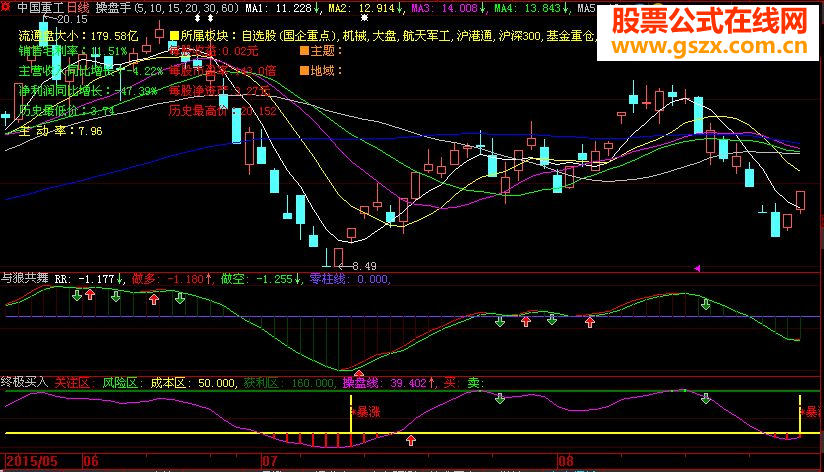Viewport: 824px width, 472px height.
Task: Click 每股收益 0.02元 text
Action: 214,51
